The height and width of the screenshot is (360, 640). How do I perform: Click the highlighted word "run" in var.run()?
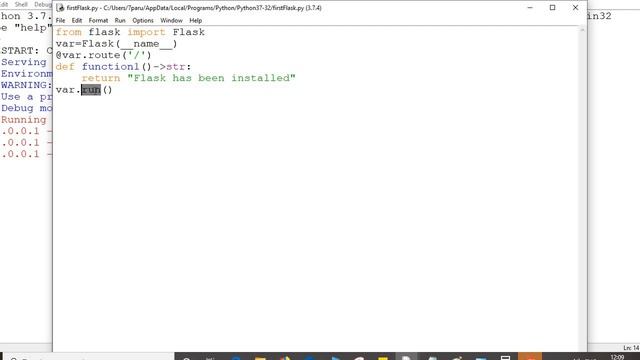pos(91,90)
